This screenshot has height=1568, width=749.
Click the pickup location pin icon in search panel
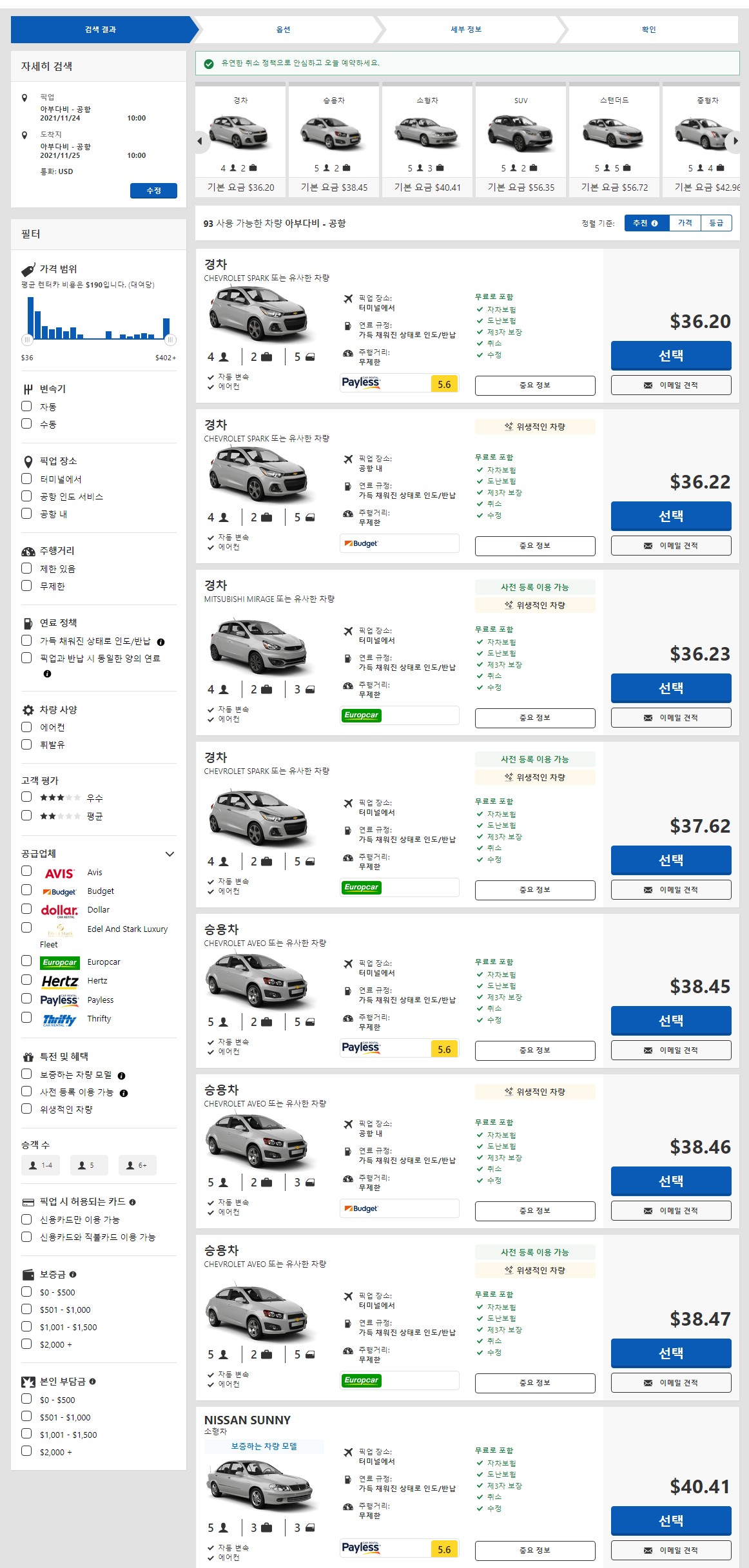(x=24, y=98)
